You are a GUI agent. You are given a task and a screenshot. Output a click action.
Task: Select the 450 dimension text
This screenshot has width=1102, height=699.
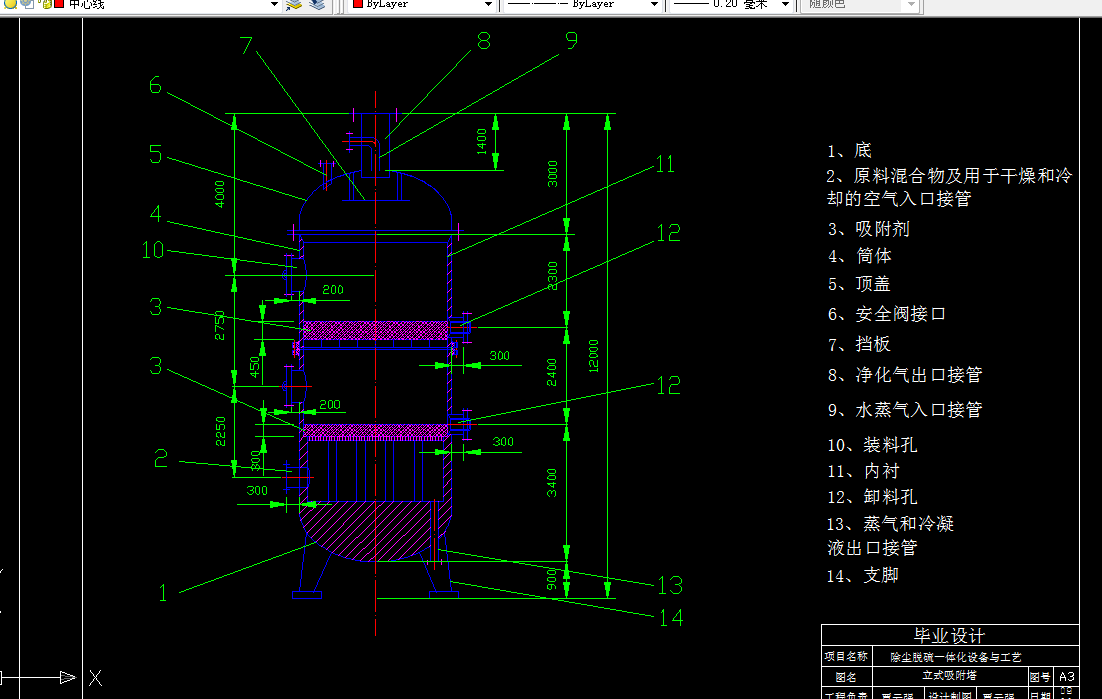coord(254,367)
